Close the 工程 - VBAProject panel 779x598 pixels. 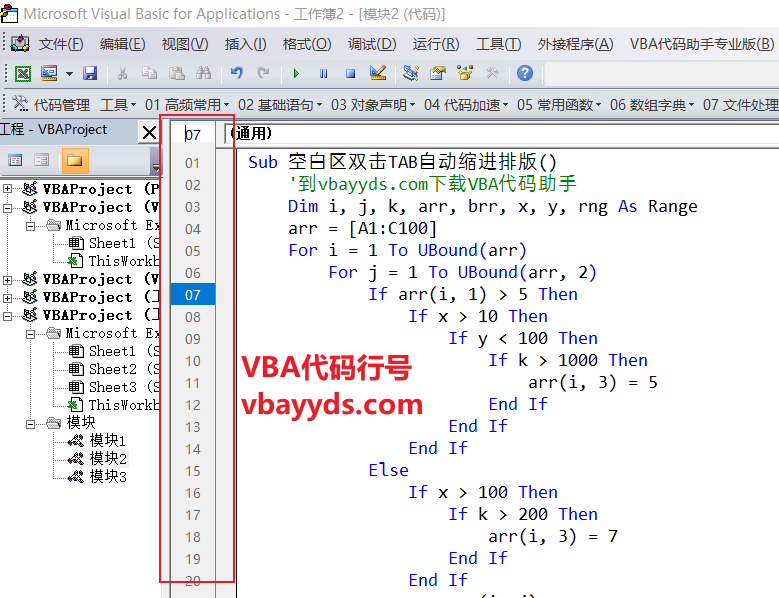tap(149, 133)
